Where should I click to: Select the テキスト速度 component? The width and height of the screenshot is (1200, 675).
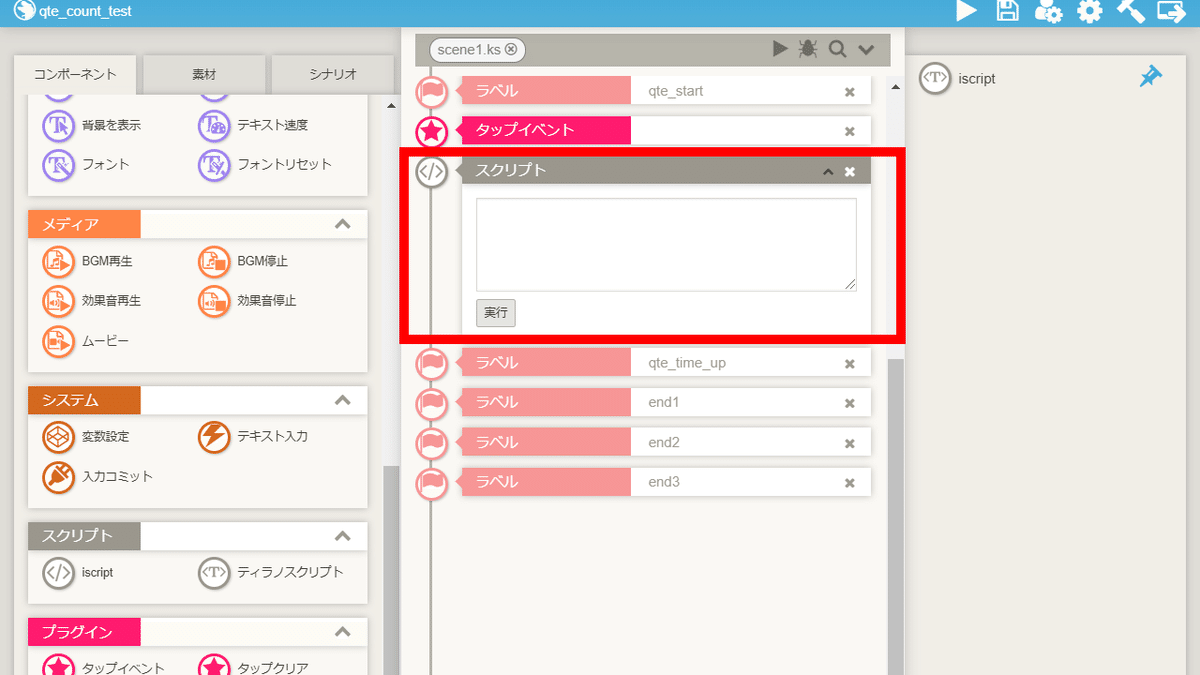[253, 125]
